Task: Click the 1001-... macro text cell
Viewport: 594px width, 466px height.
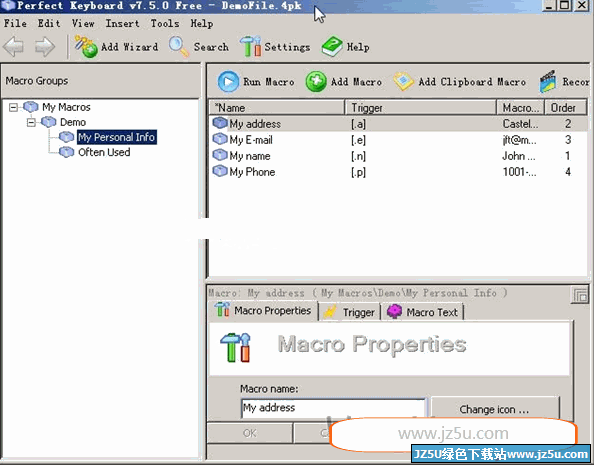Action: [519, 172]
